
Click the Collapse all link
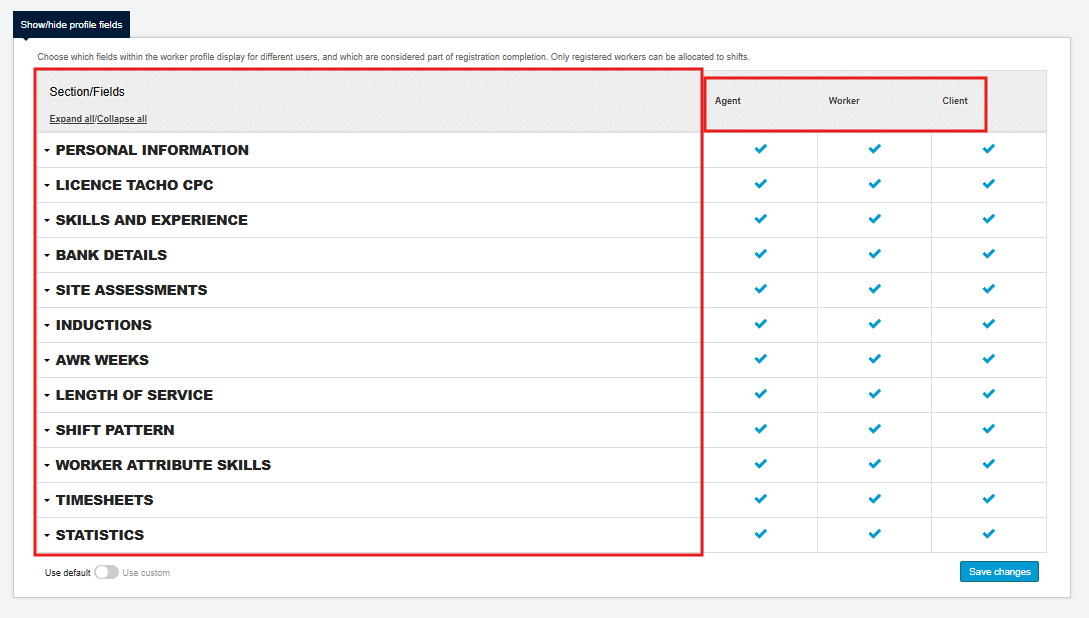point(121,118)
